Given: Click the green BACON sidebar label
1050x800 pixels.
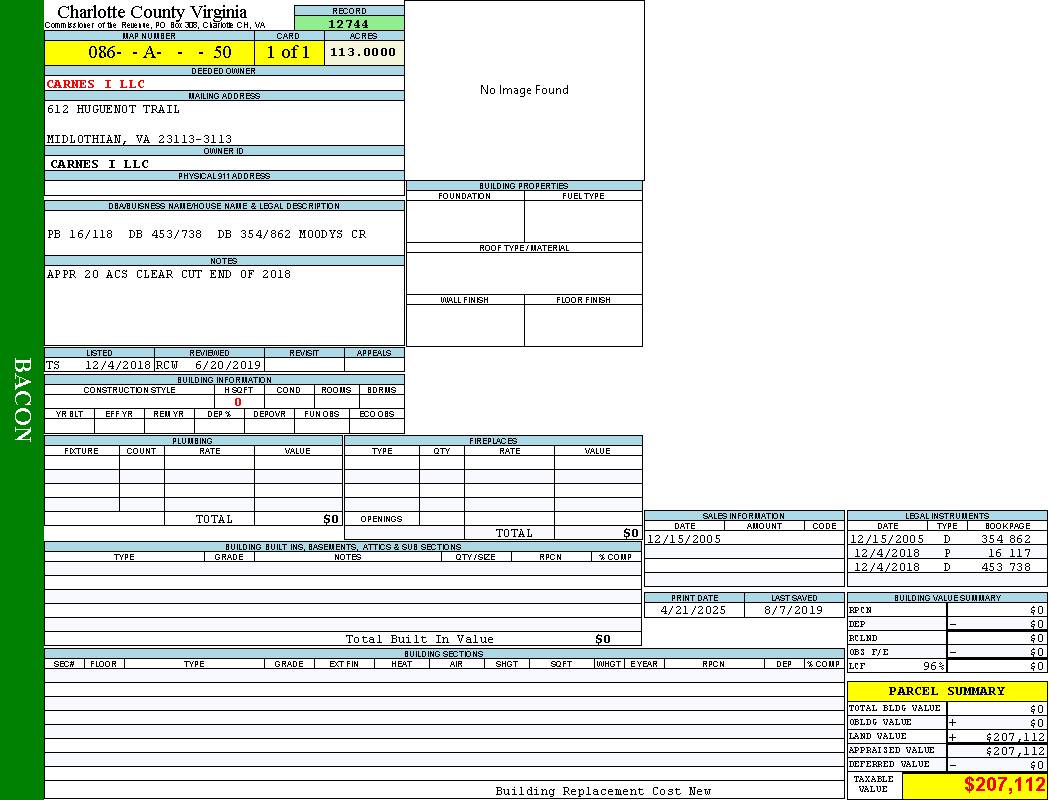Looking at the screenshot, I should point(22,400).
